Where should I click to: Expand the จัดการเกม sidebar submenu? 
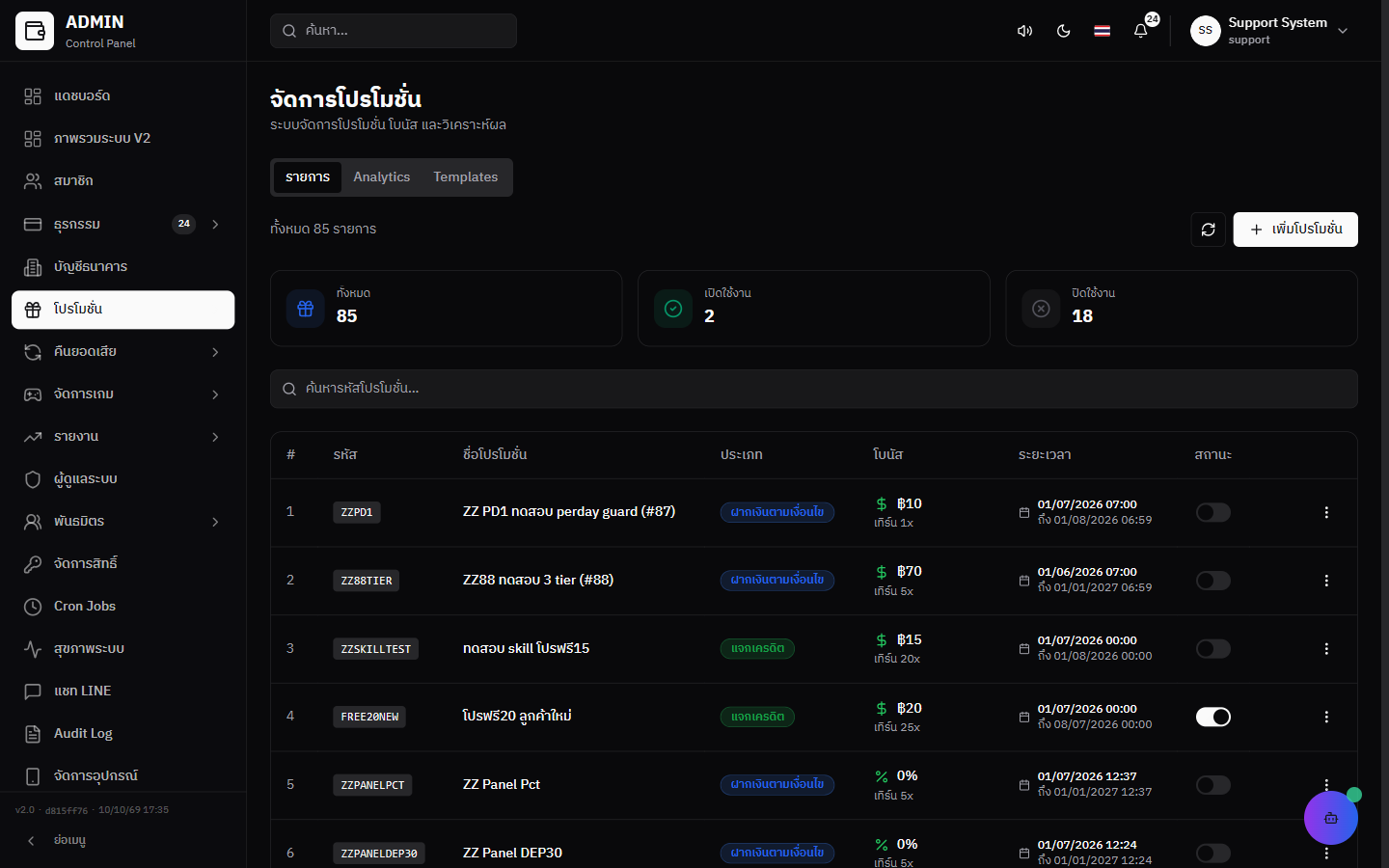click(215, 394)
